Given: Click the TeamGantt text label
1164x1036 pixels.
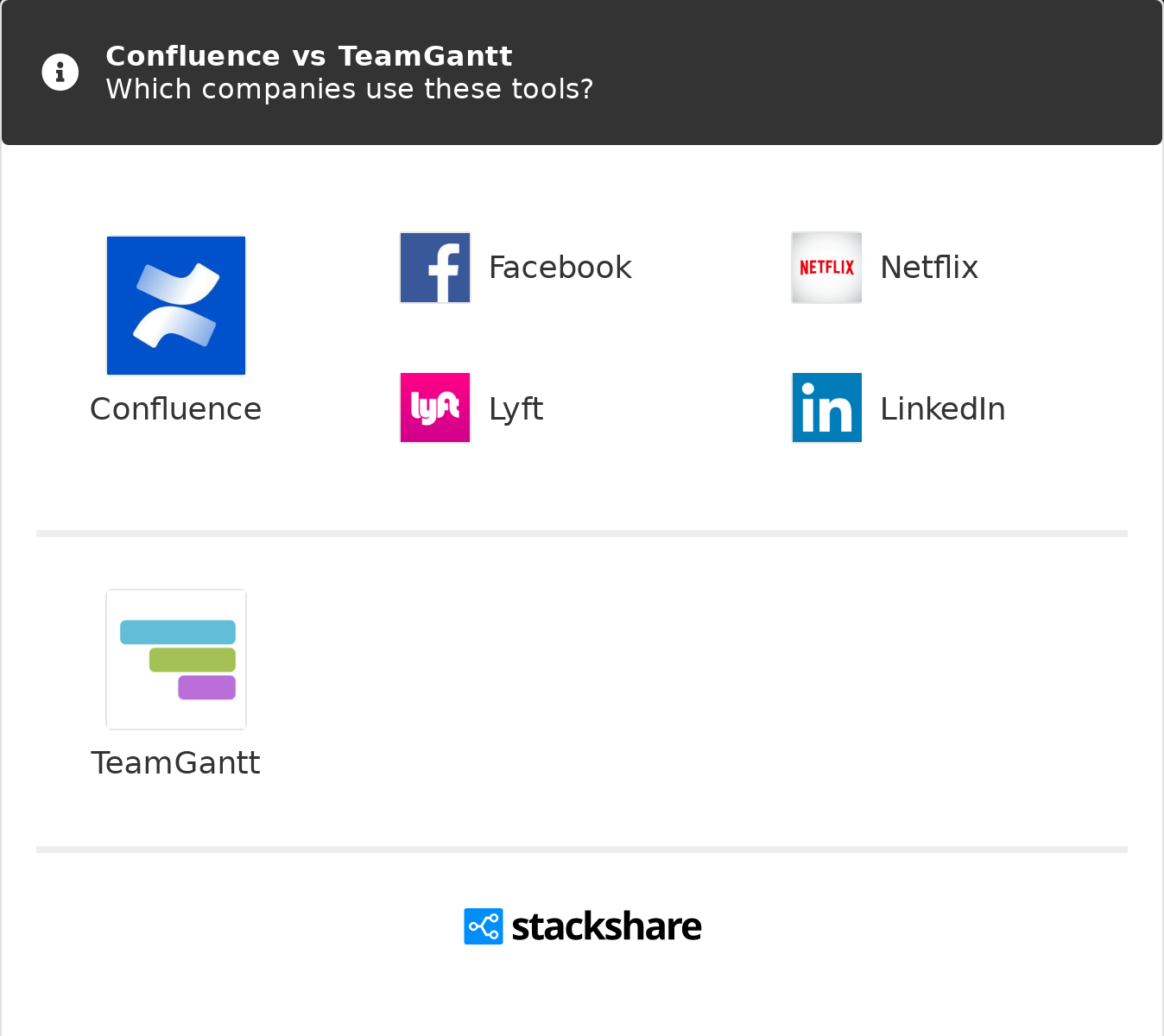Looking at the screenshot, I should click(175, 763).
